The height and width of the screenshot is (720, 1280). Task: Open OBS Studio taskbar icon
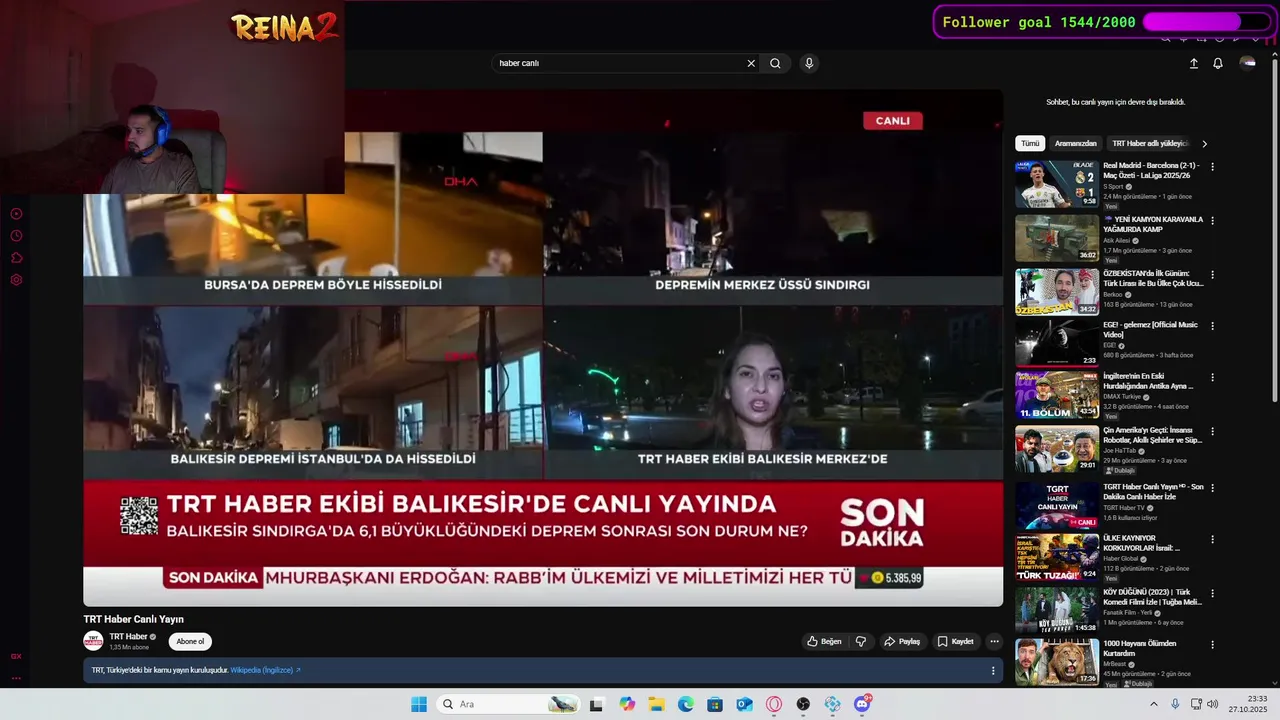pos(803,704)
